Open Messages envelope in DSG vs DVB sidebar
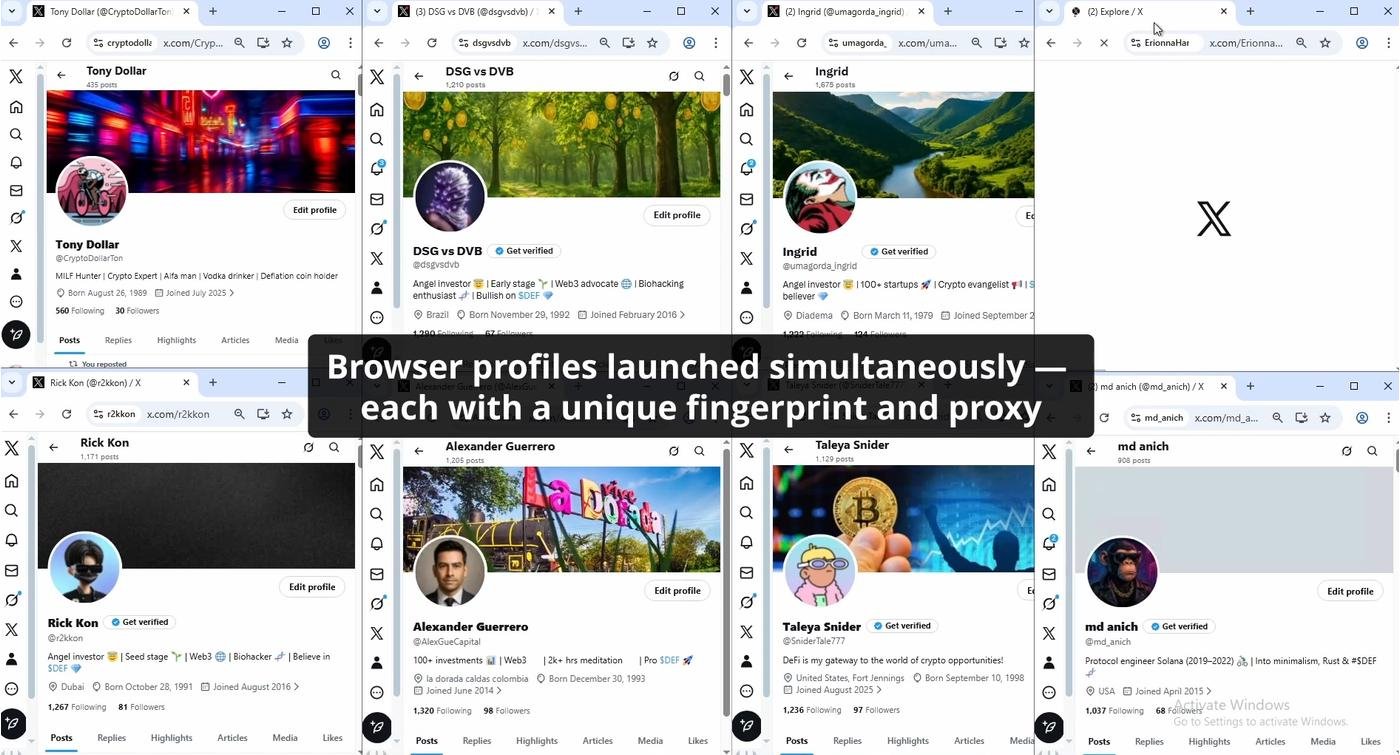 (377, 199)
